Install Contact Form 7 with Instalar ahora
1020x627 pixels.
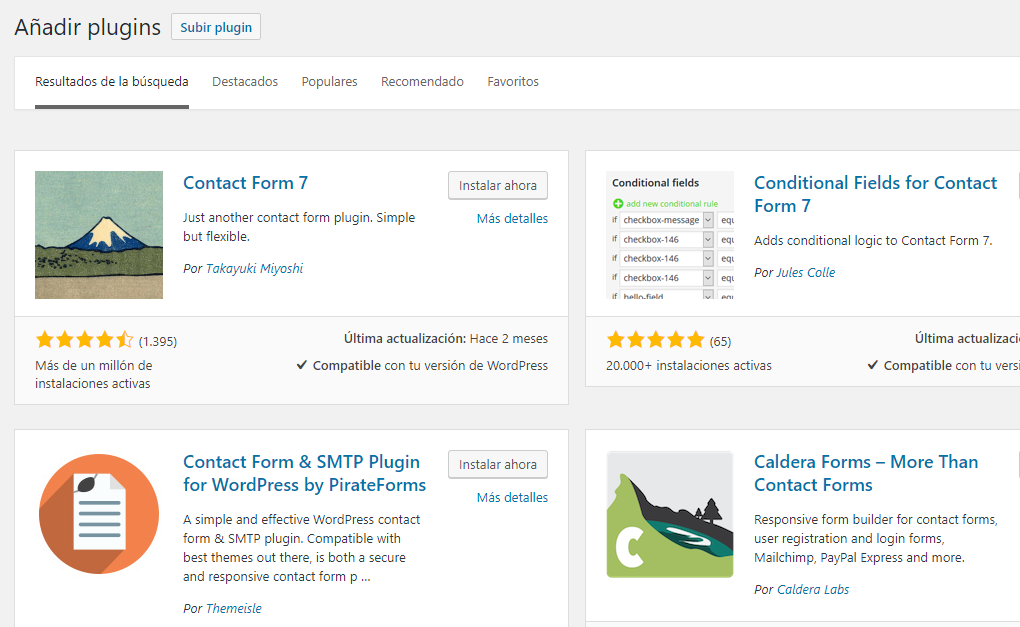click(498, 185)
